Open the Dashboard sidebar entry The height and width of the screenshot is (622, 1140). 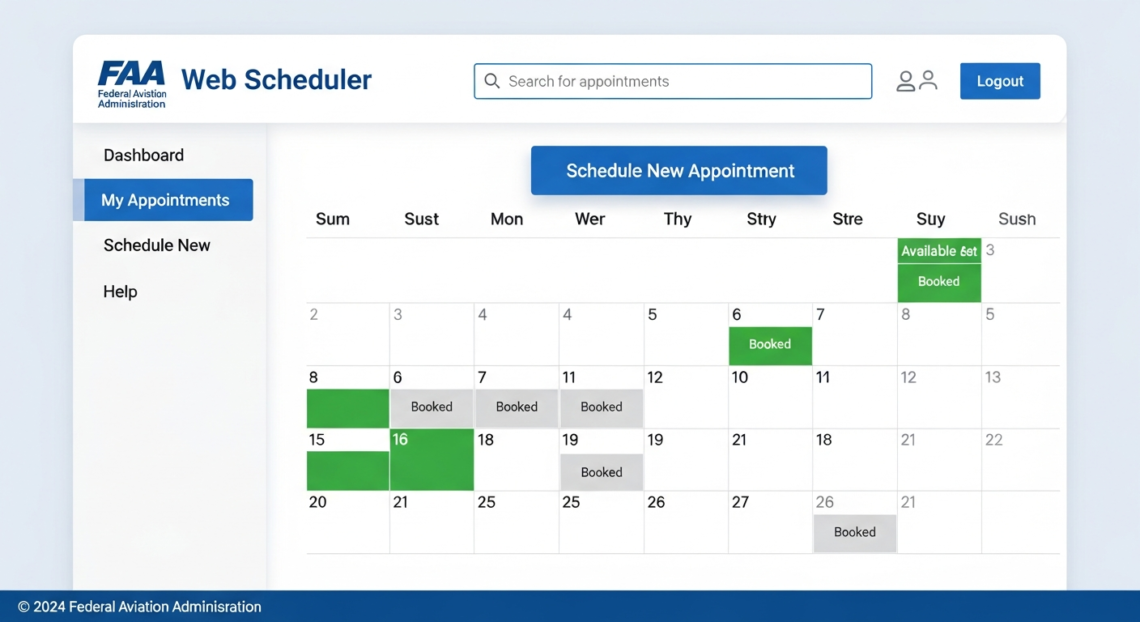tap(143, 155)
